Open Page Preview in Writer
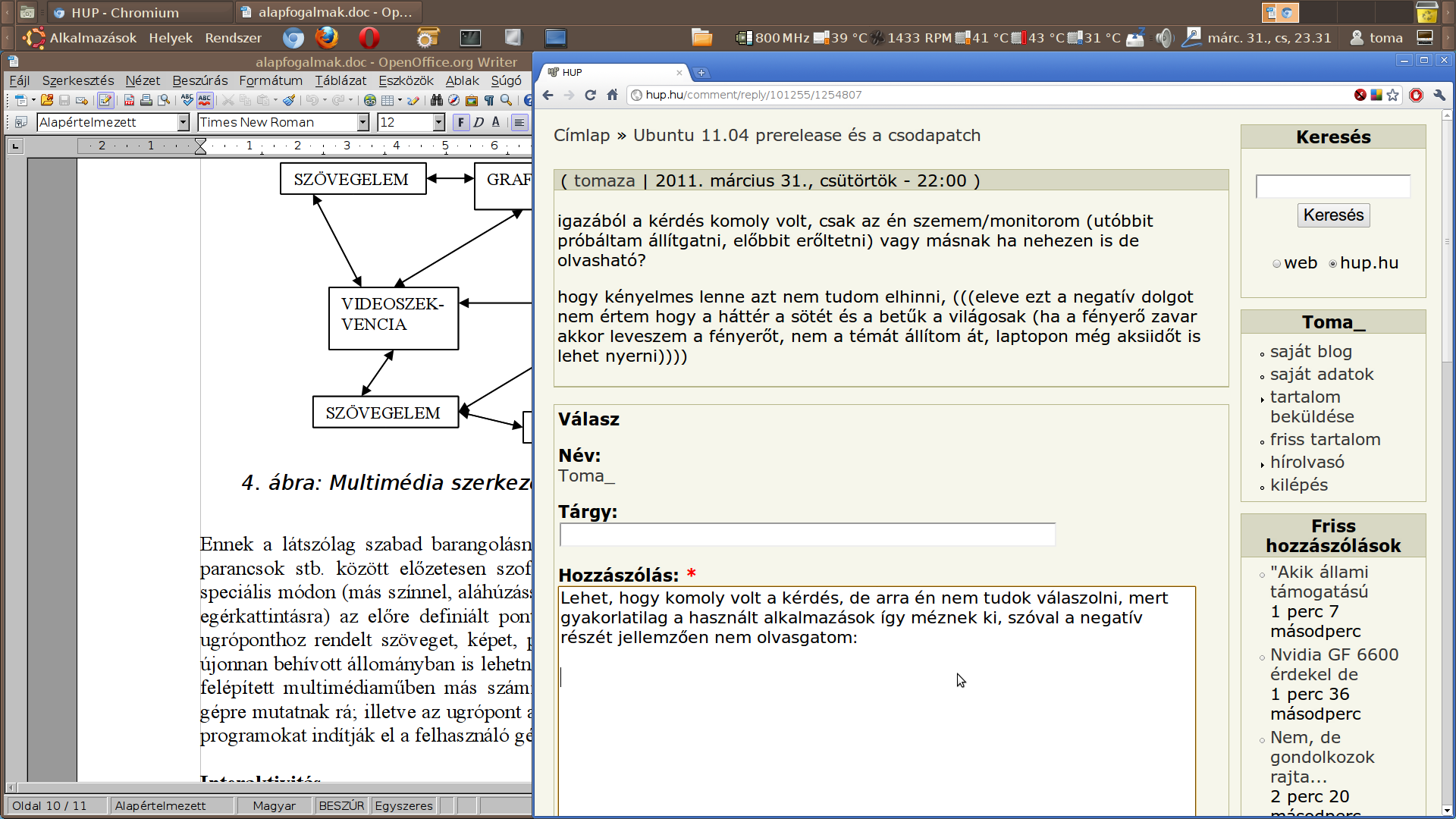Image resolution: width=1456 pixels, height=819 pixels. pos(164,100)
